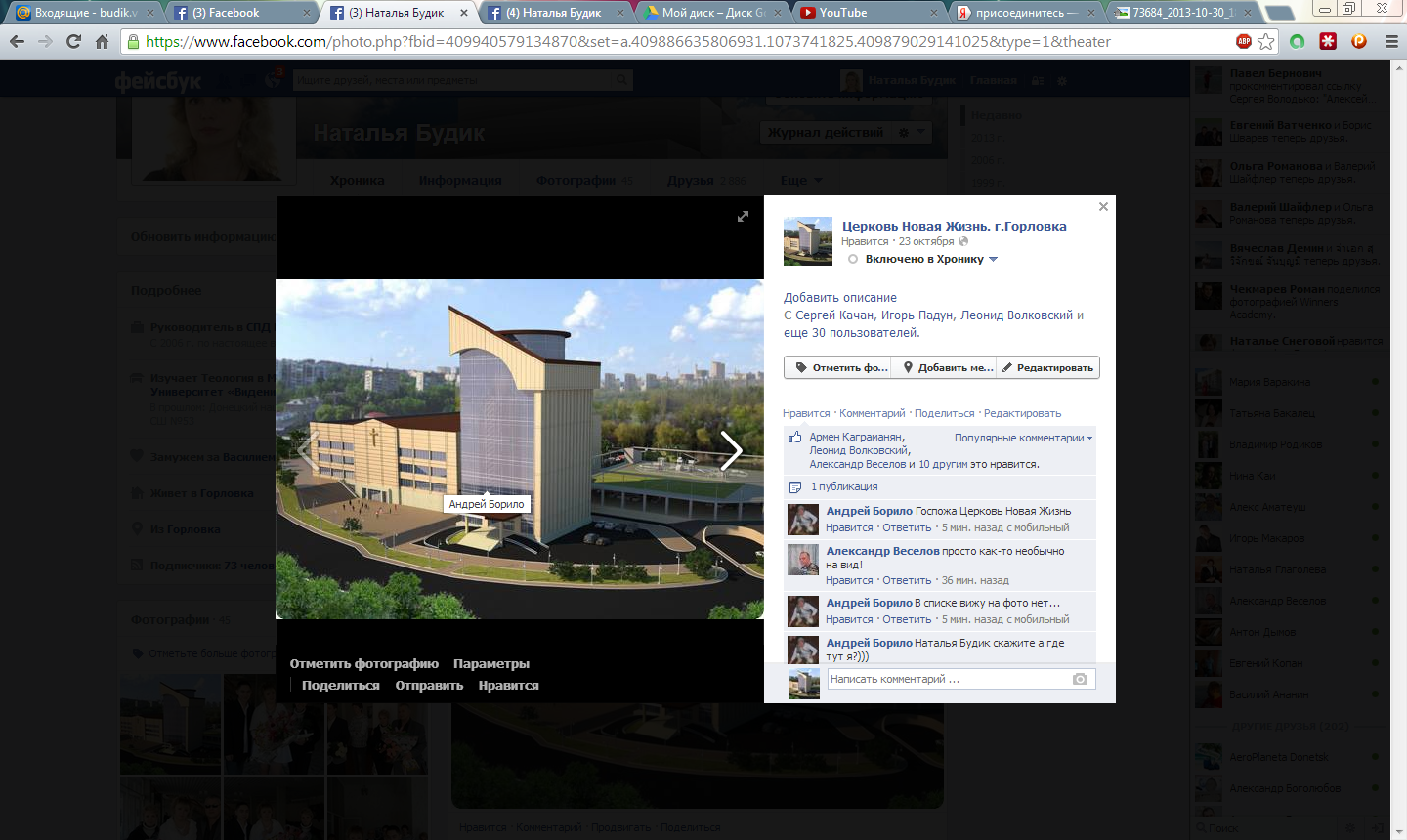The image size is (1407, 840).
Task: Click the orange P extension icon
Action: [1359, 41]
